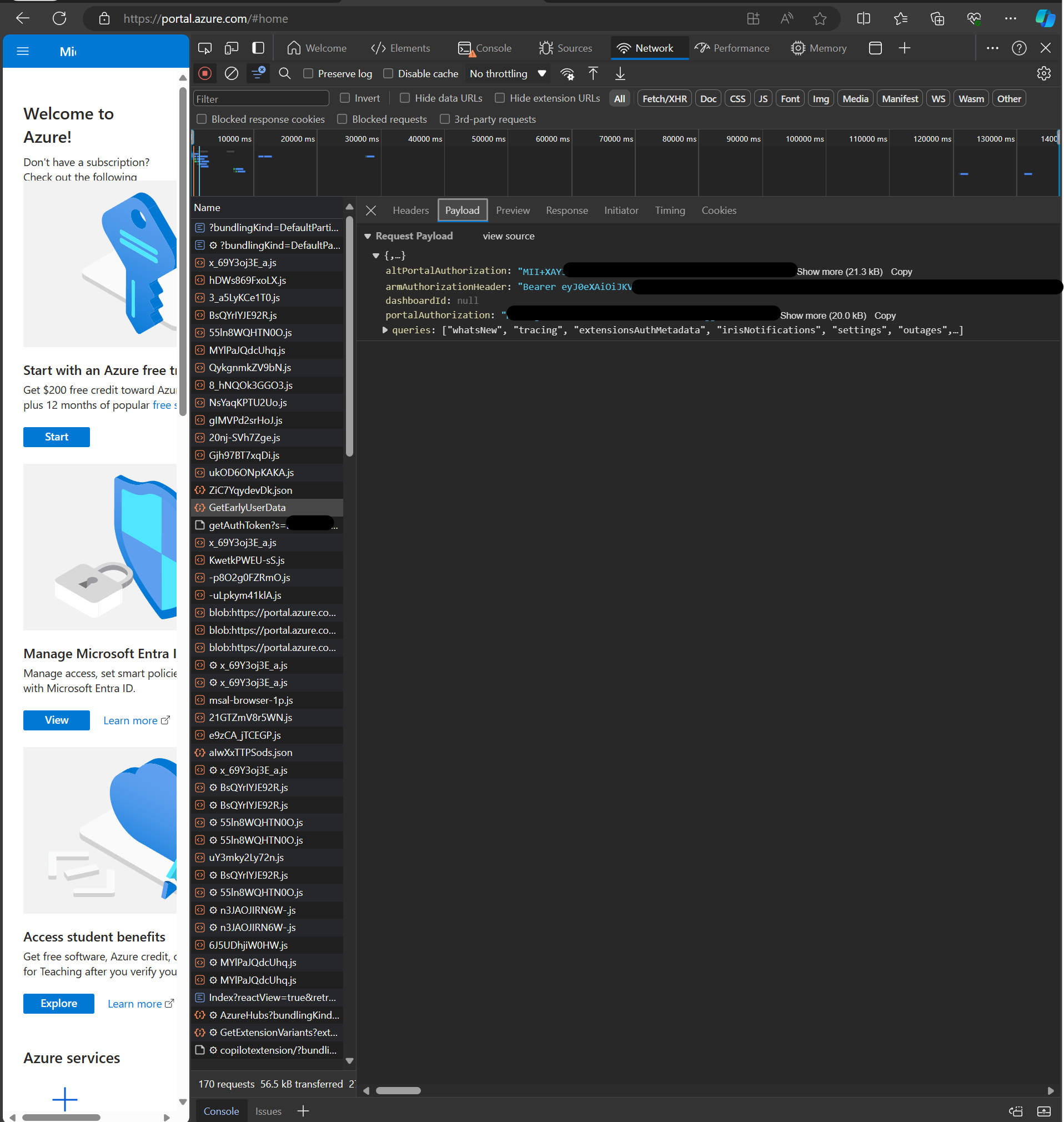This screenshot has height=1122, width=1064.
Task: Reload the page with the refresh icon
Action: pyautogui.click(x=59, y=18)
